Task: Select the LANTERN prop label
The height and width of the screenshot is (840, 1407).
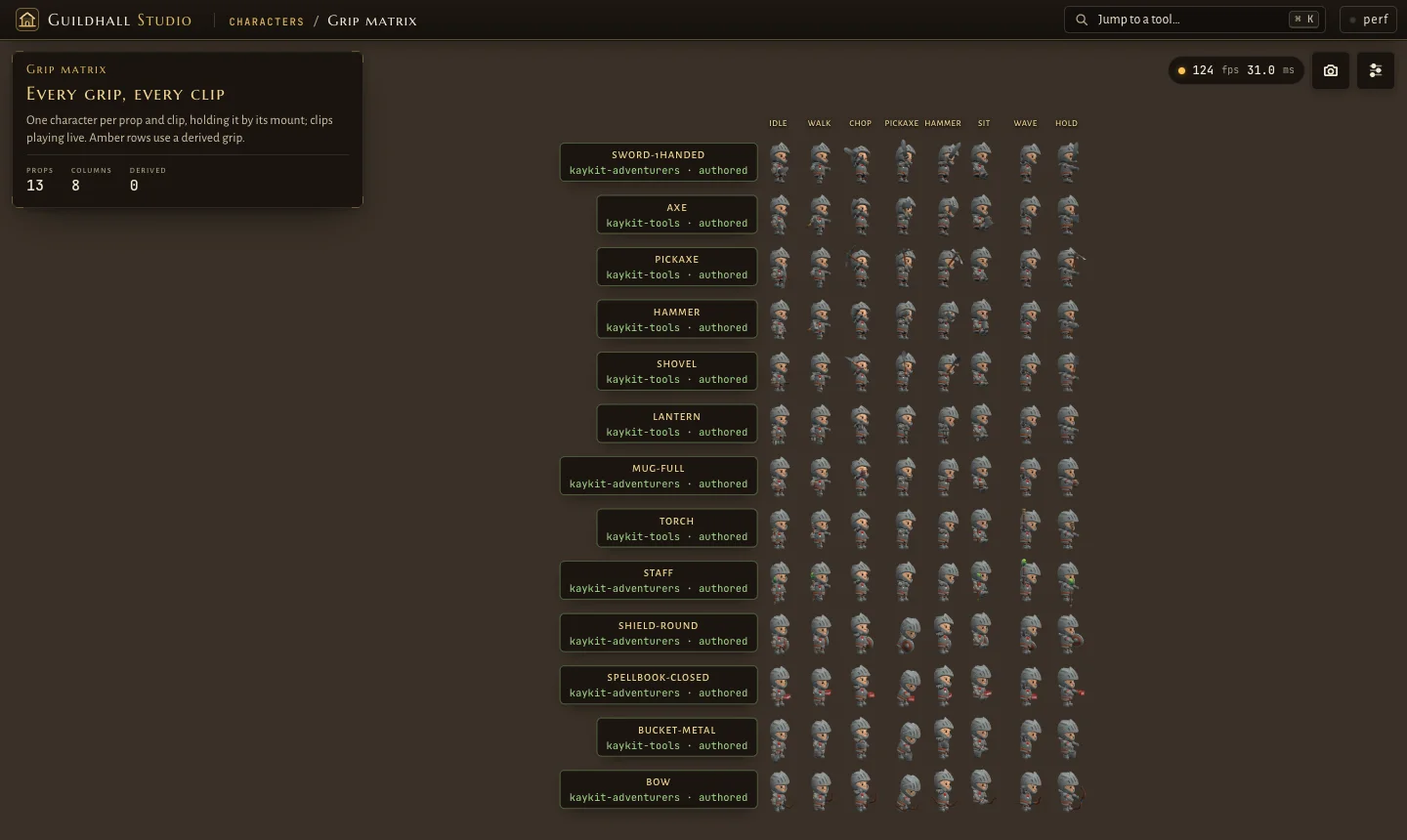Action: coord(677,424)
